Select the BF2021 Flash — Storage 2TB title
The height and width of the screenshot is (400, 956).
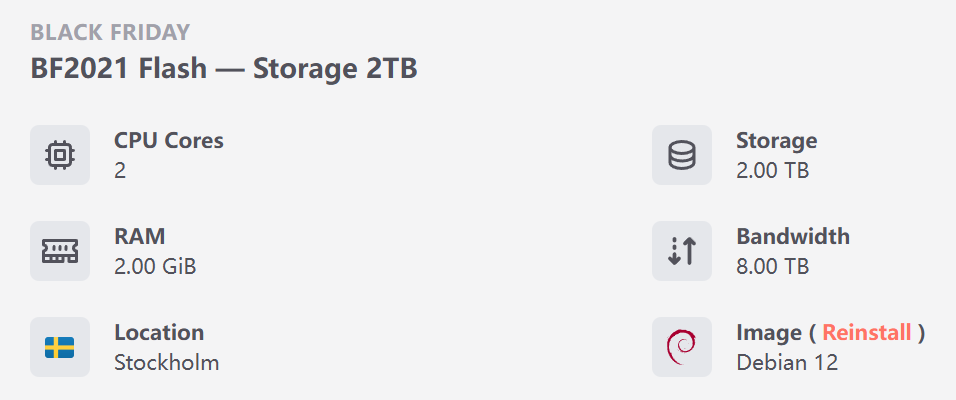point(224,68)
